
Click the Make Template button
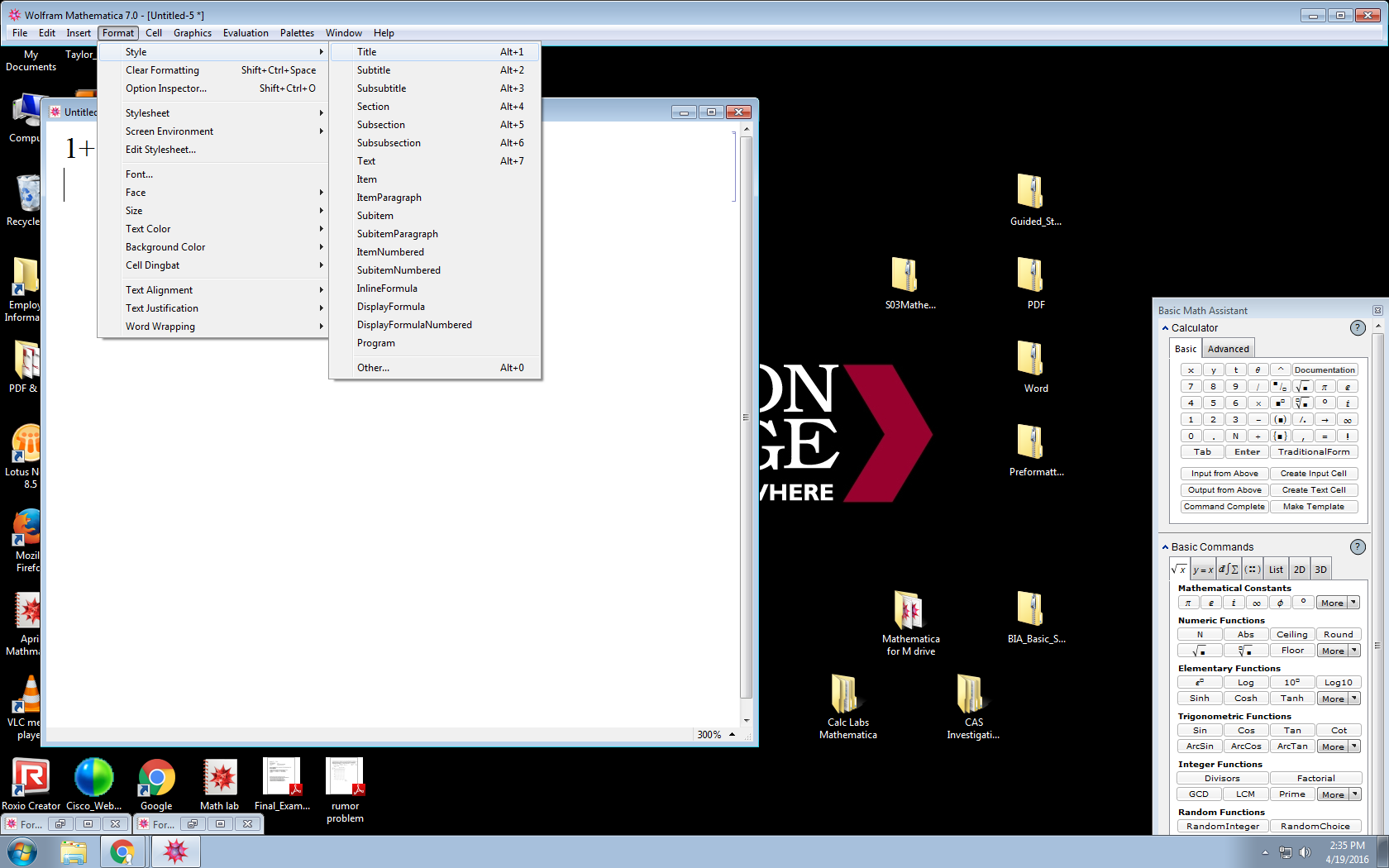[1314, 507]
